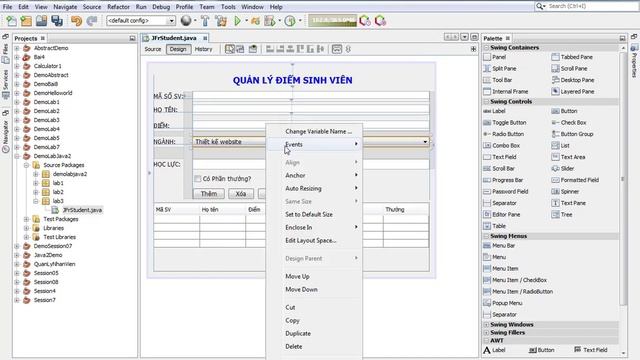Screen dimensions: 640x360
Task: Click the Xóa button in form
Action: [240, 193]
